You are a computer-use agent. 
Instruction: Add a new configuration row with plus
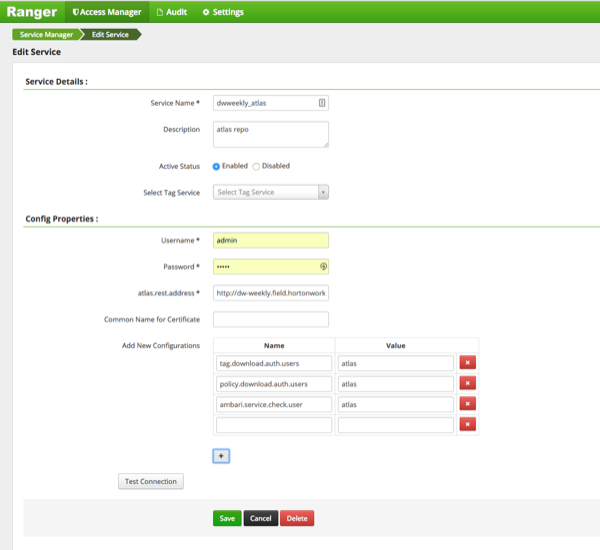(222, 455)
